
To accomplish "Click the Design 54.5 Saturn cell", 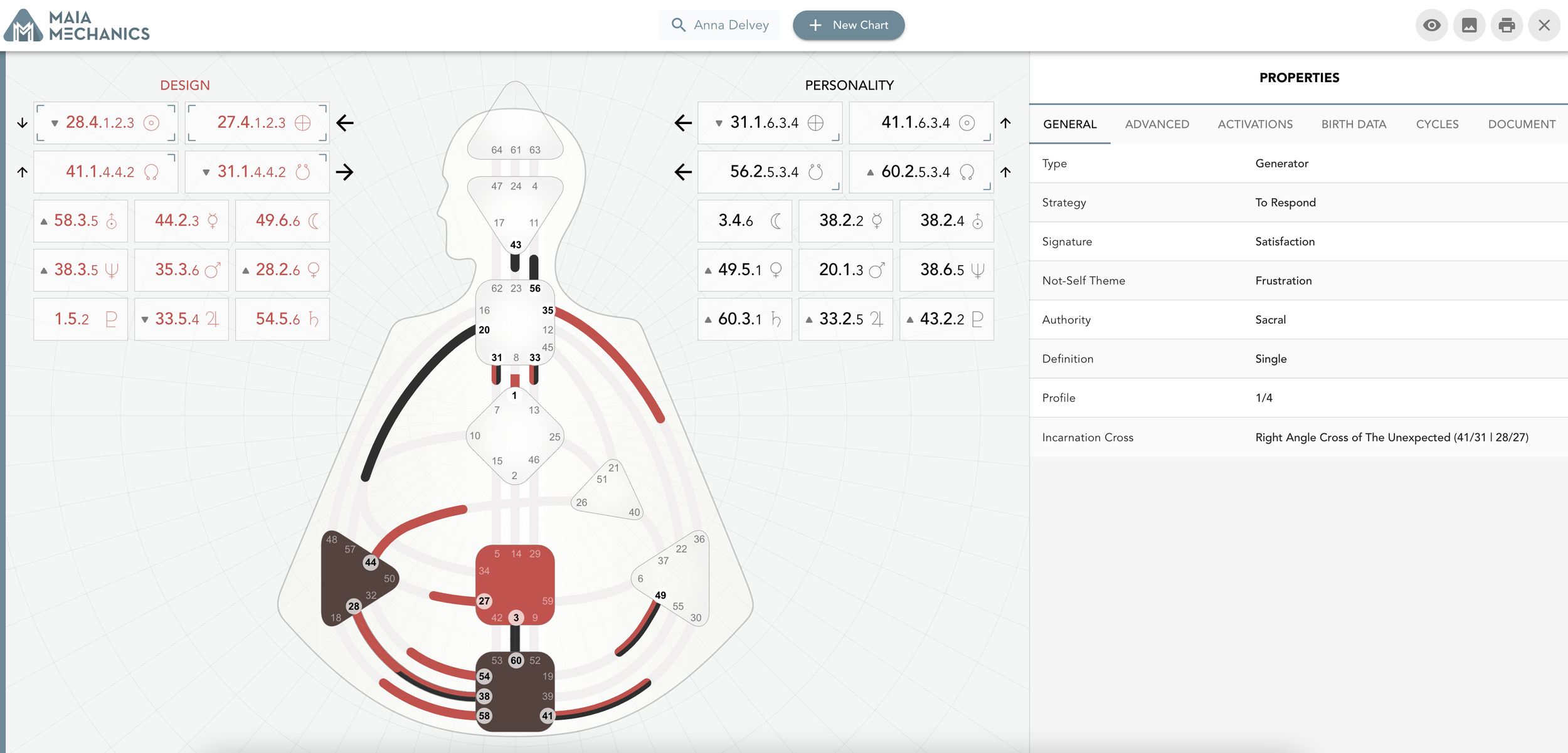I will 282,319.
